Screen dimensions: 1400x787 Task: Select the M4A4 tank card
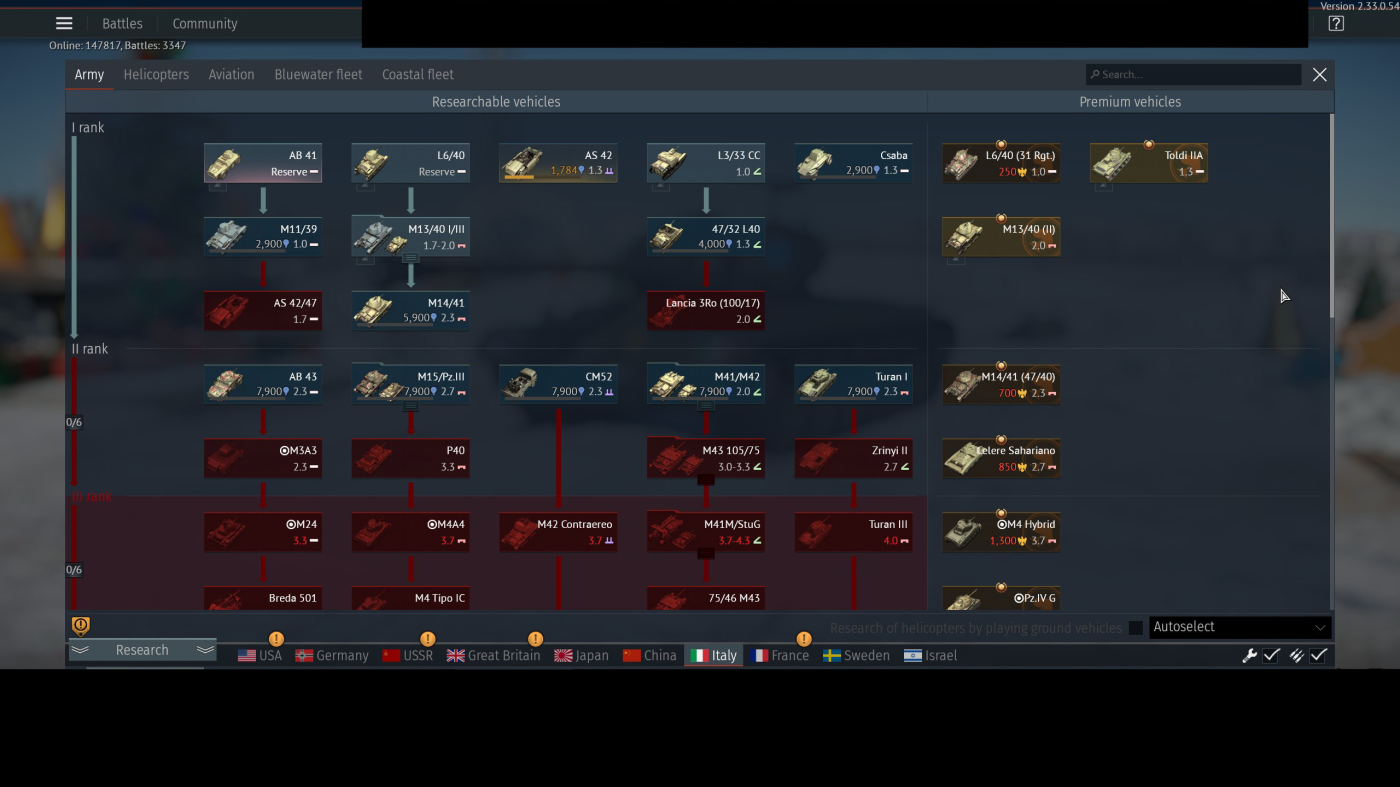tap(410, 532)
